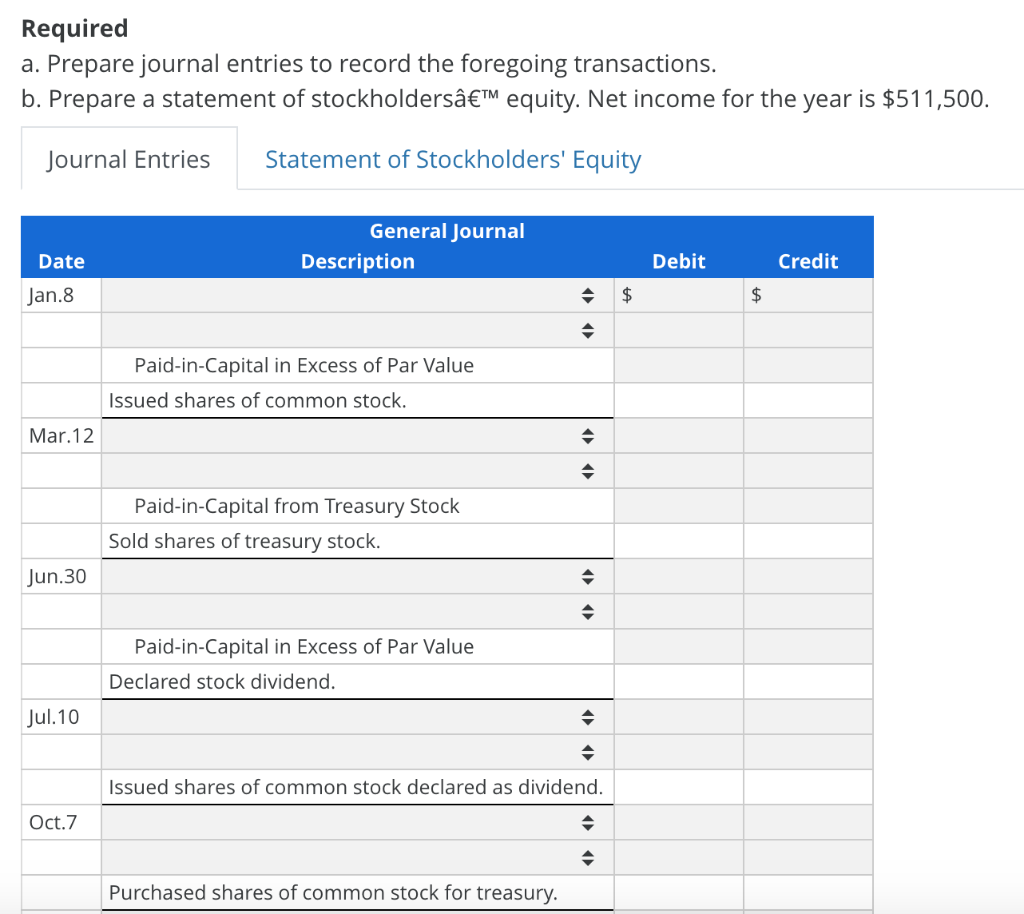Click the Jan.8 Credit dollar input field
The image size is (1024, 914).
(808, 294)
